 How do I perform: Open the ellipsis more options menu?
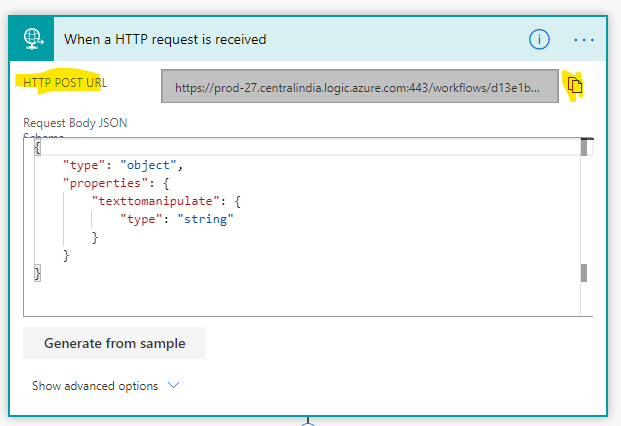pos(584,39)
